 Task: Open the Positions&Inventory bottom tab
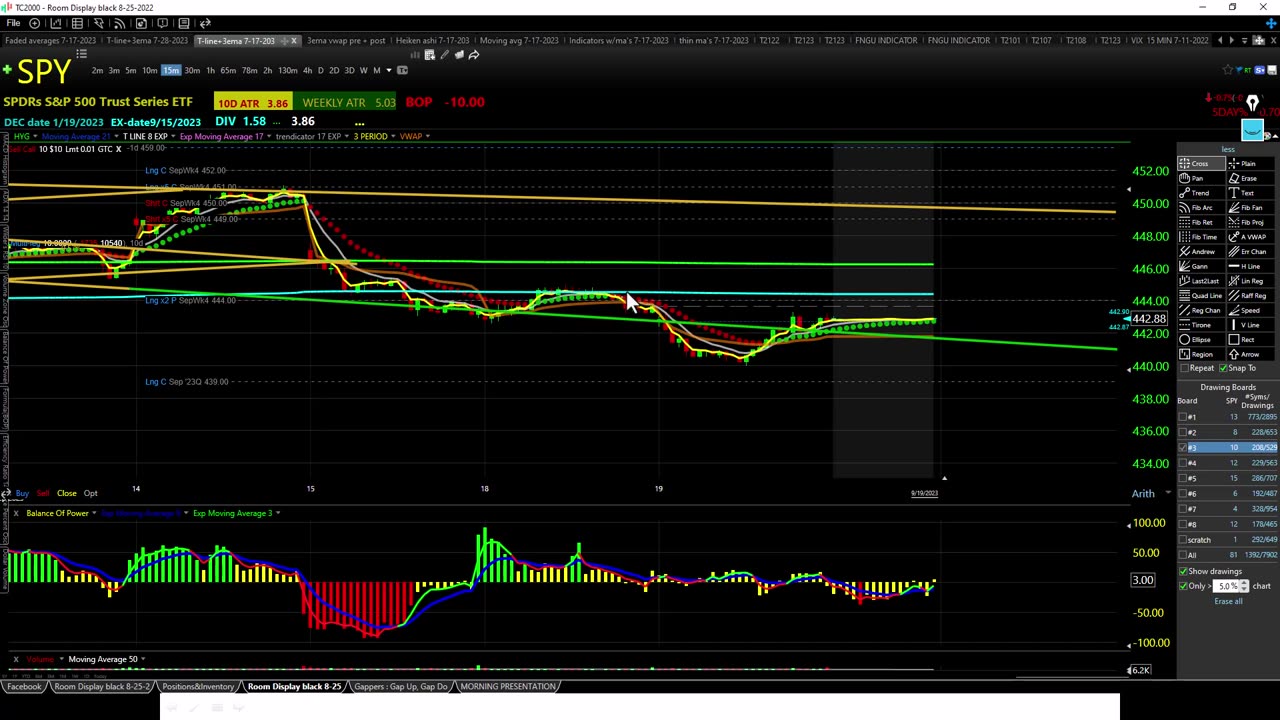(x=198, y=686)
